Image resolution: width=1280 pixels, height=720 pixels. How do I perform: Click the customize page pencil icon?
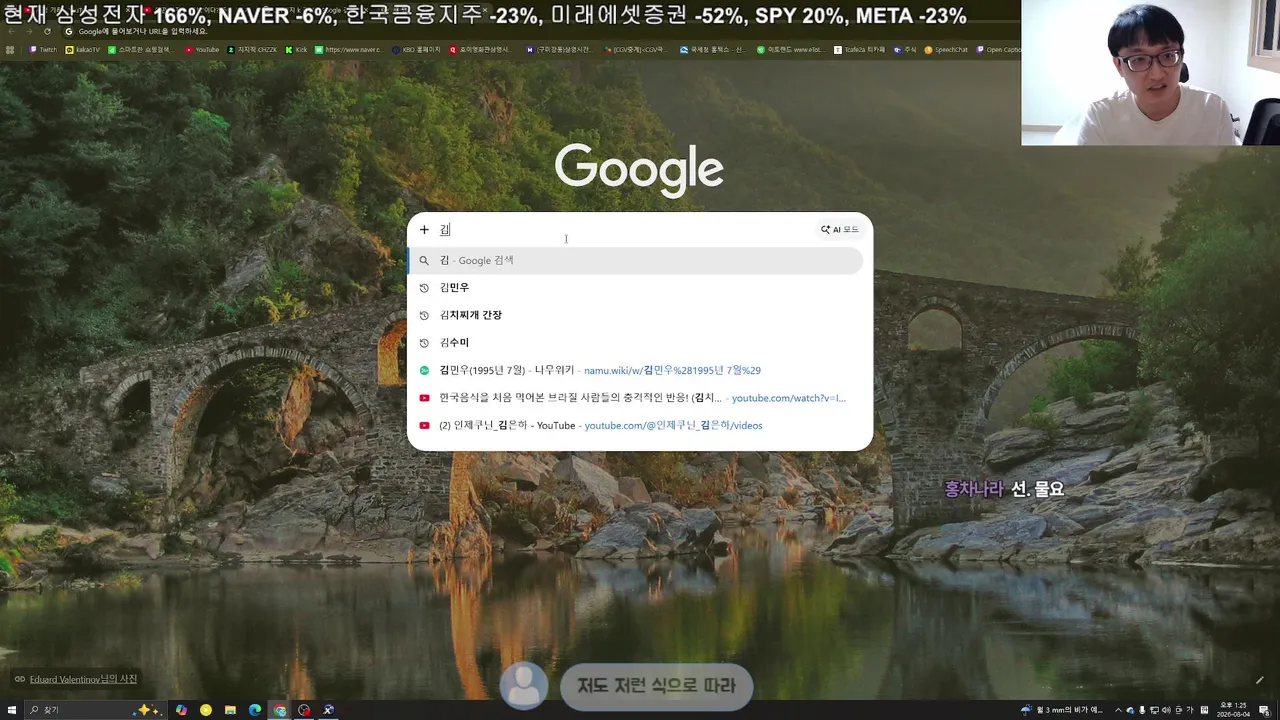coord(1260,680)
